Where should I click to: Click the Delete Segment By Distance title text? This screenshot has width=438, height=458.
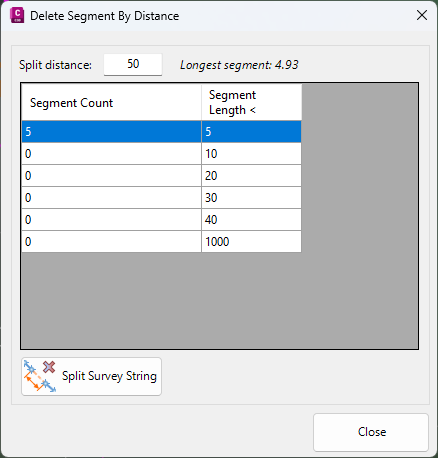coord(105,16)
